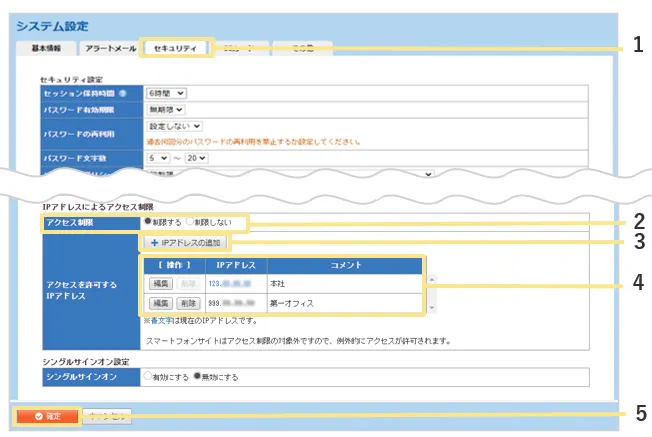Click 編集 for the 本社 IP address

click(x=161, y=283)
